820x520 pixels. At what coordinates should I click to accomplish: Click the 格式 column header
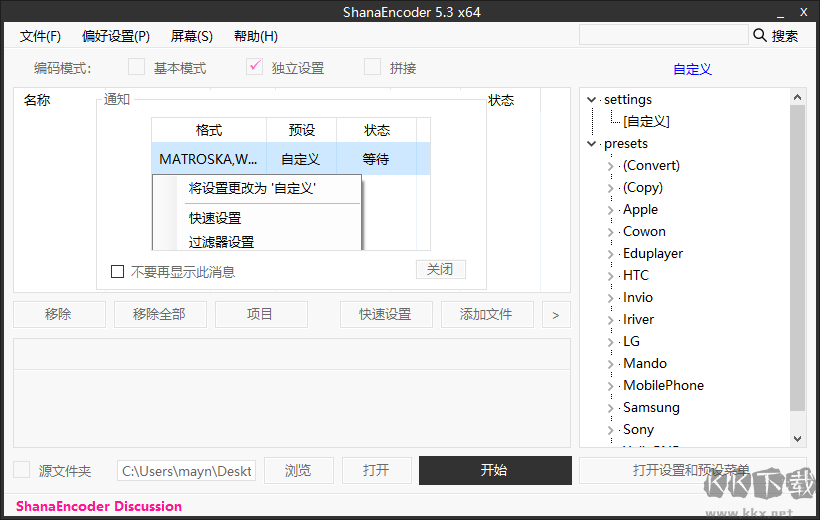coord(209,130)
